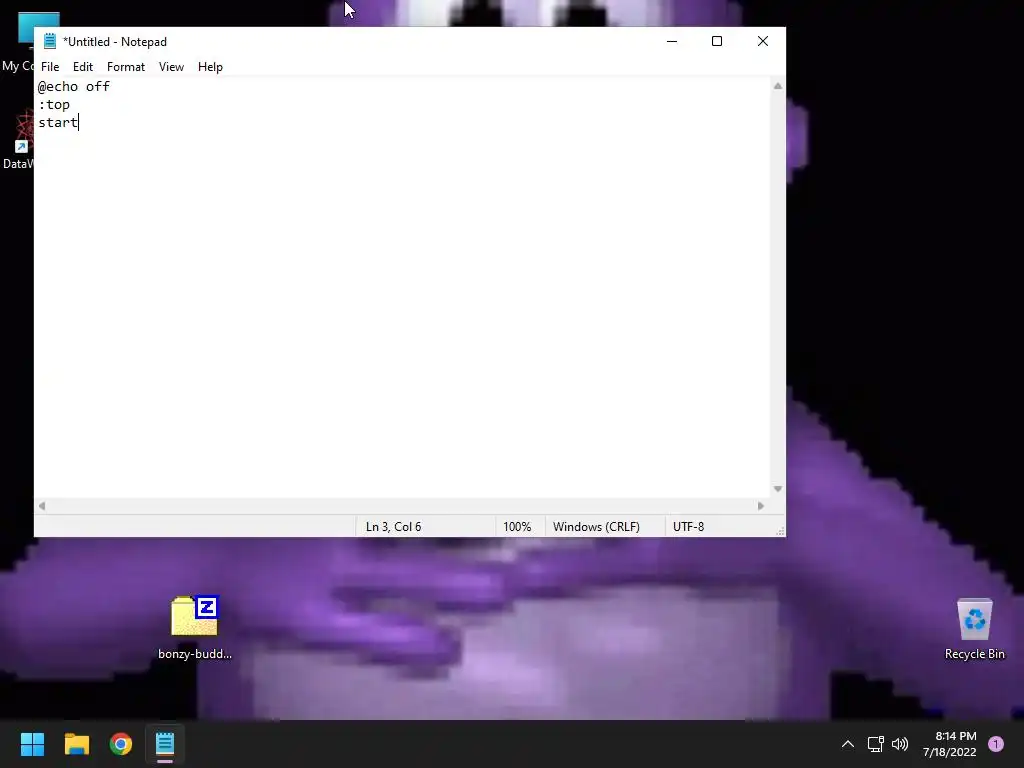Close the Untitled Notepad window
This screenshot has width=1024, height=768.
763,41
